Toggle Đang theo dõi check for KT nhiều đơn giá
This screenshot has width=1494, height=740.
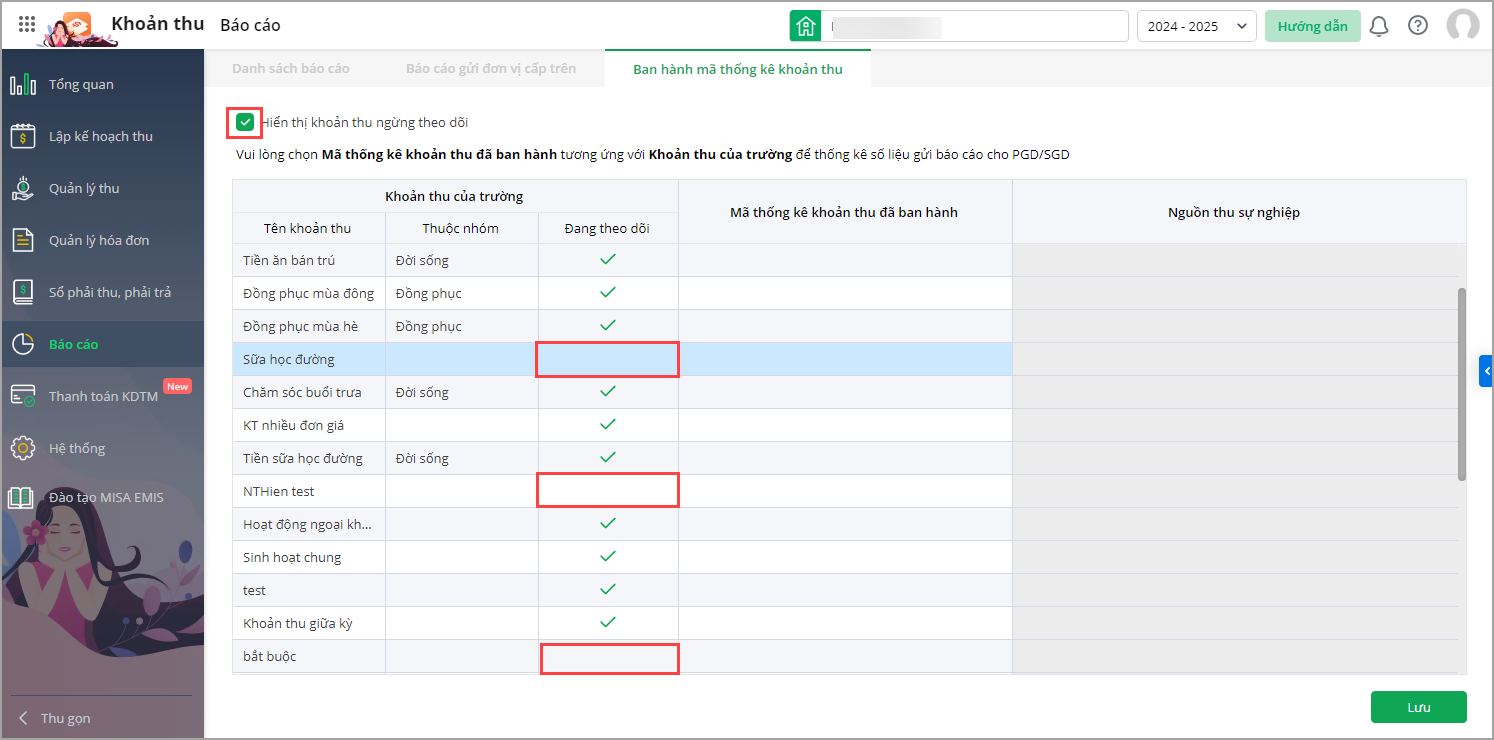point(607,425)
